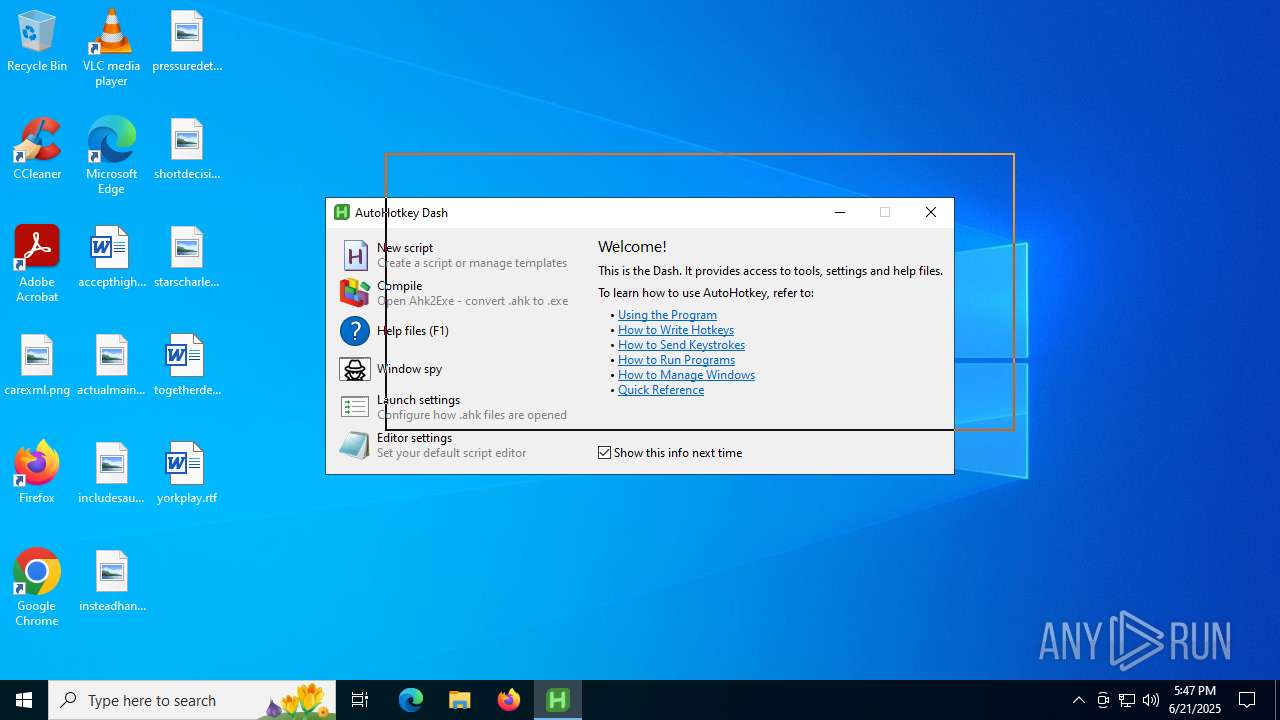Select the yorkplay.rtf document
This screenshot has height=720, width=1280.
click(x=187, y=474)
